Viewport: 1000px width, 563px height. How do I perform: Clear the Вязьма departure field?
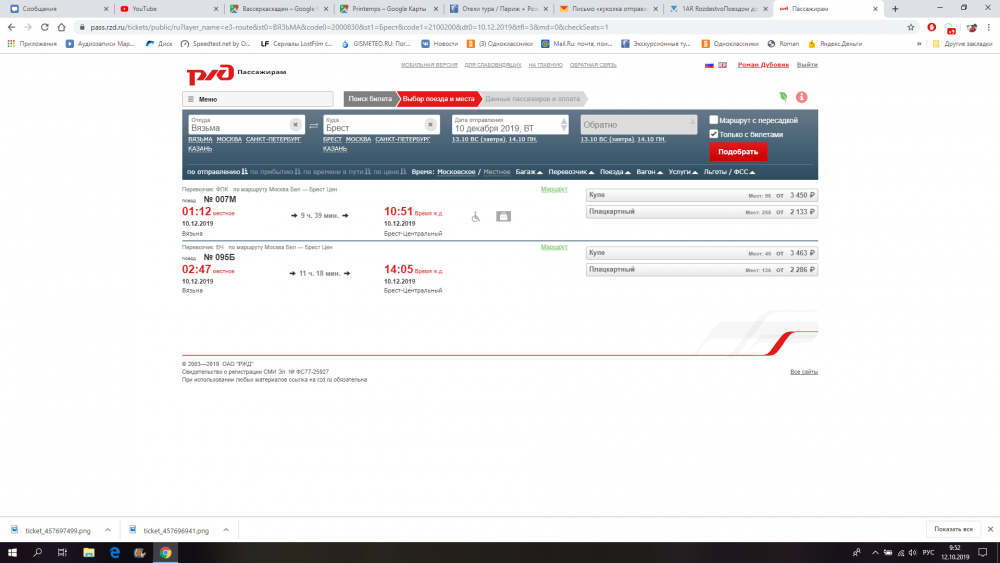coord(295,125)
